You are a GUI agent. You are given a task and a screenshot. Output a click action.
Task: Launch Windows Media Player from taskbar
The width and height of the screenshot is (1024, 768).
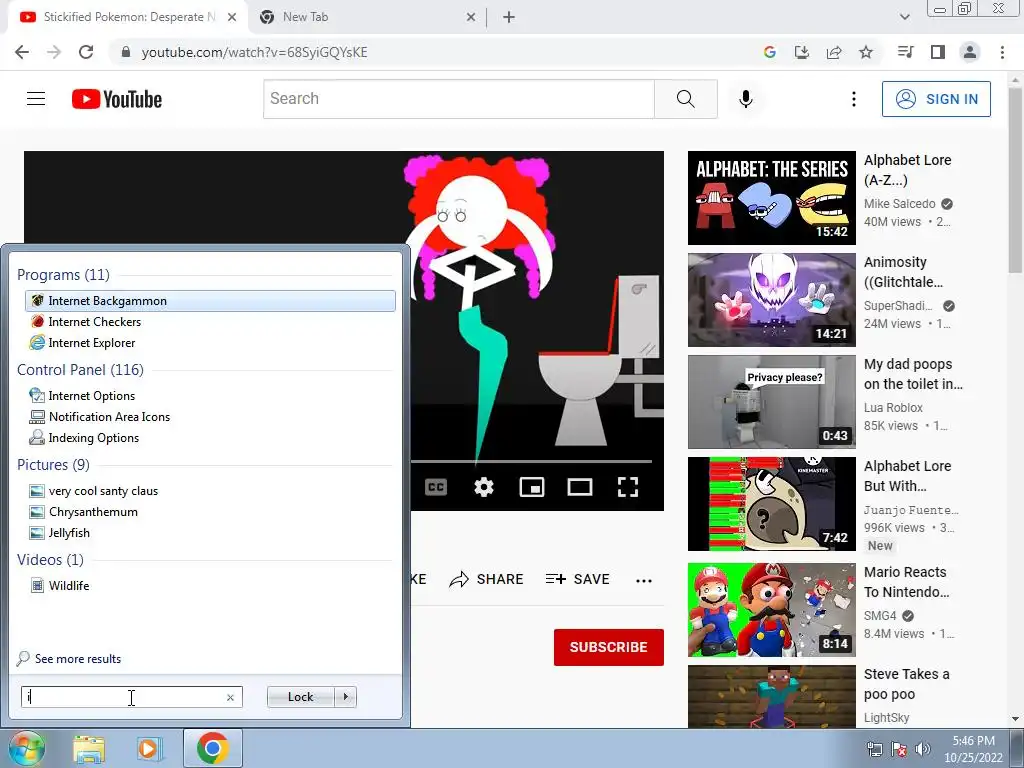pos(149,748)
